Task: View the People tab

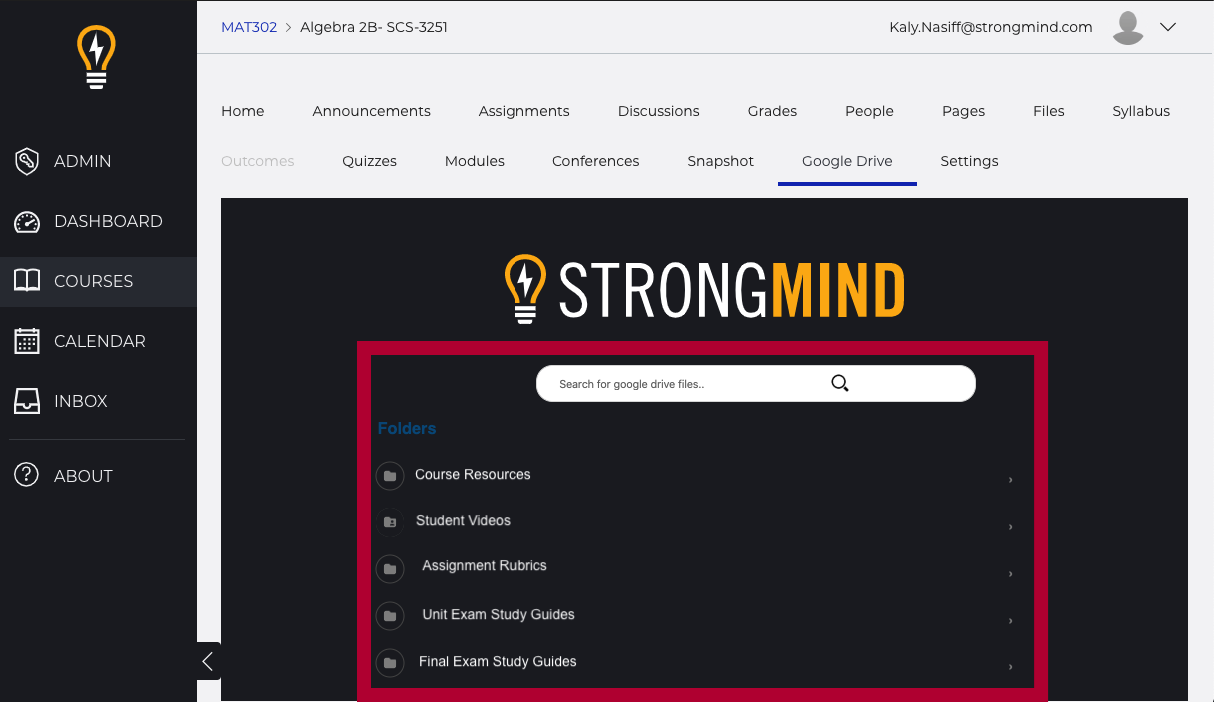Action: 869,111
